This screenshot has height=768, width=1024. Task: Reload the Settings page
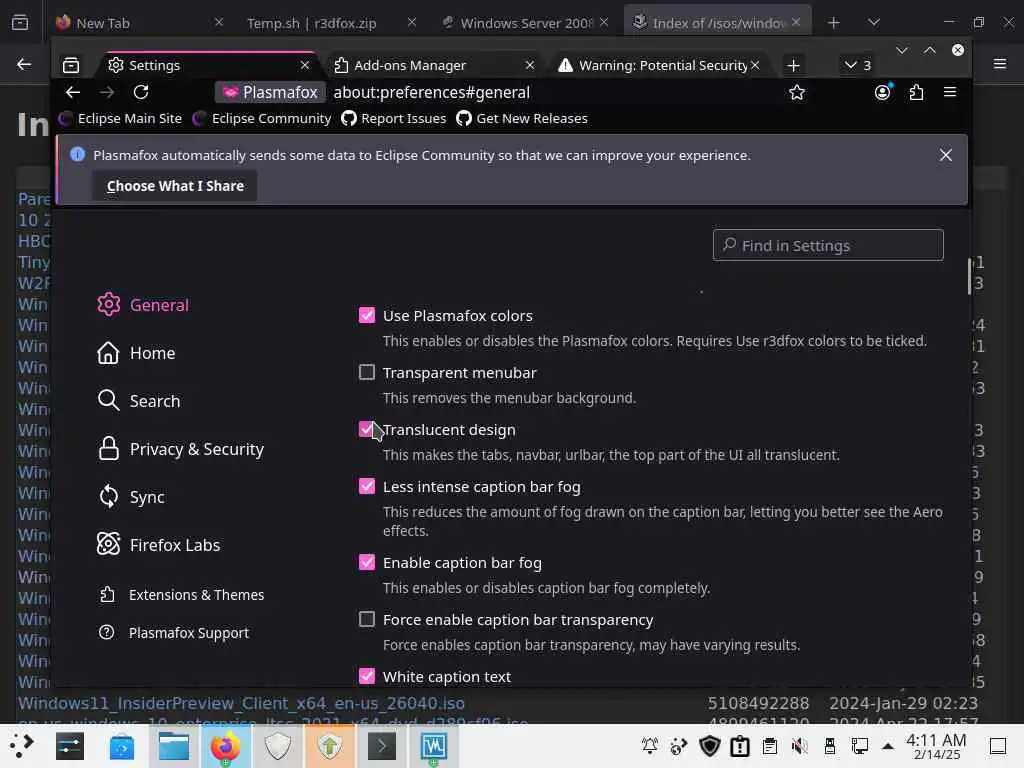[141, 92]
